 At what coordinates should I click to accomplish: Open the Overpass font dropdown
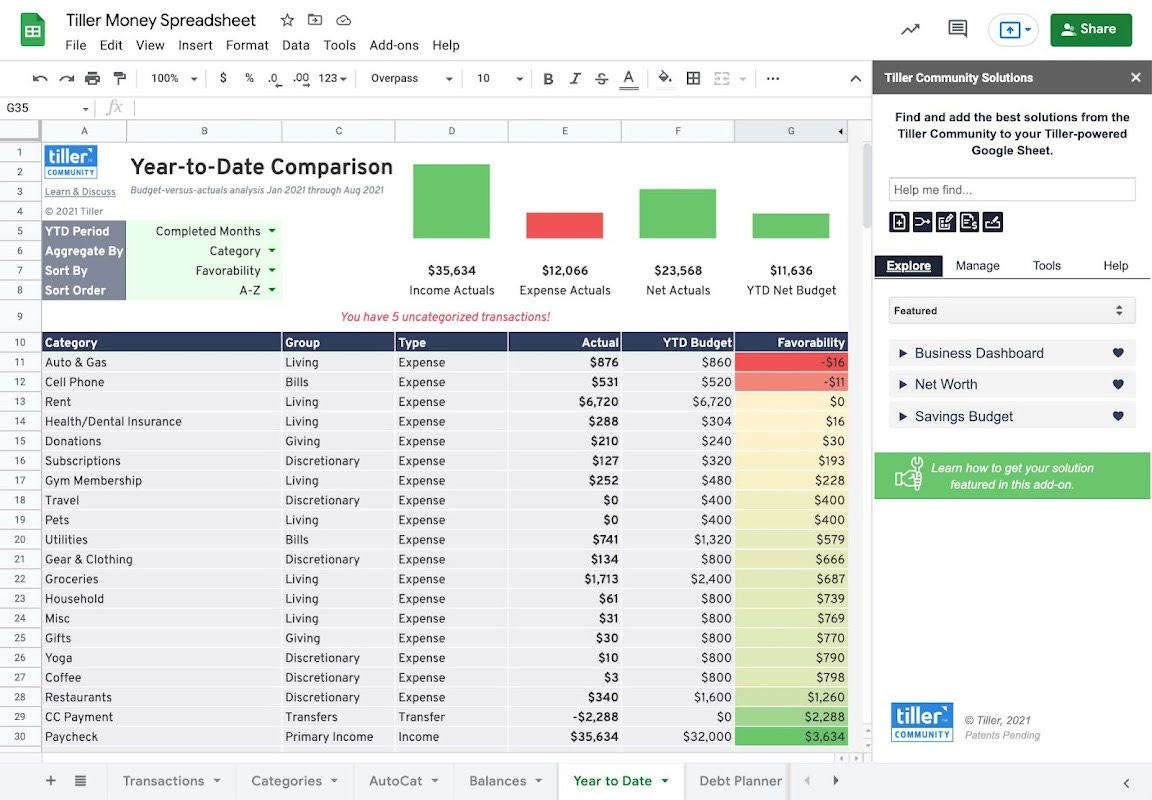[x=411, y=78]
